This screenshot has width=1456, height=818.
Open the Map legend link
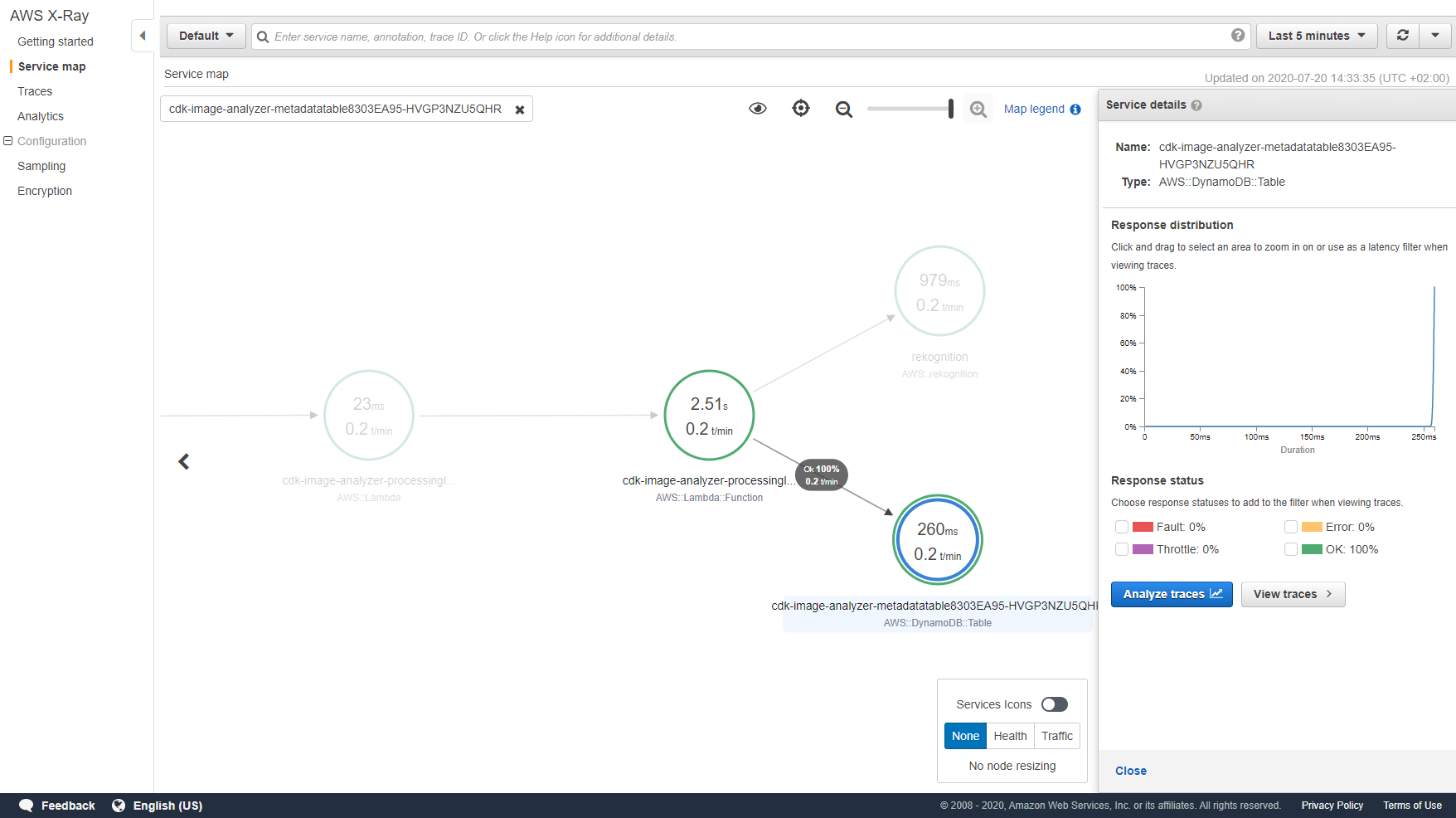click(1034, 109)
